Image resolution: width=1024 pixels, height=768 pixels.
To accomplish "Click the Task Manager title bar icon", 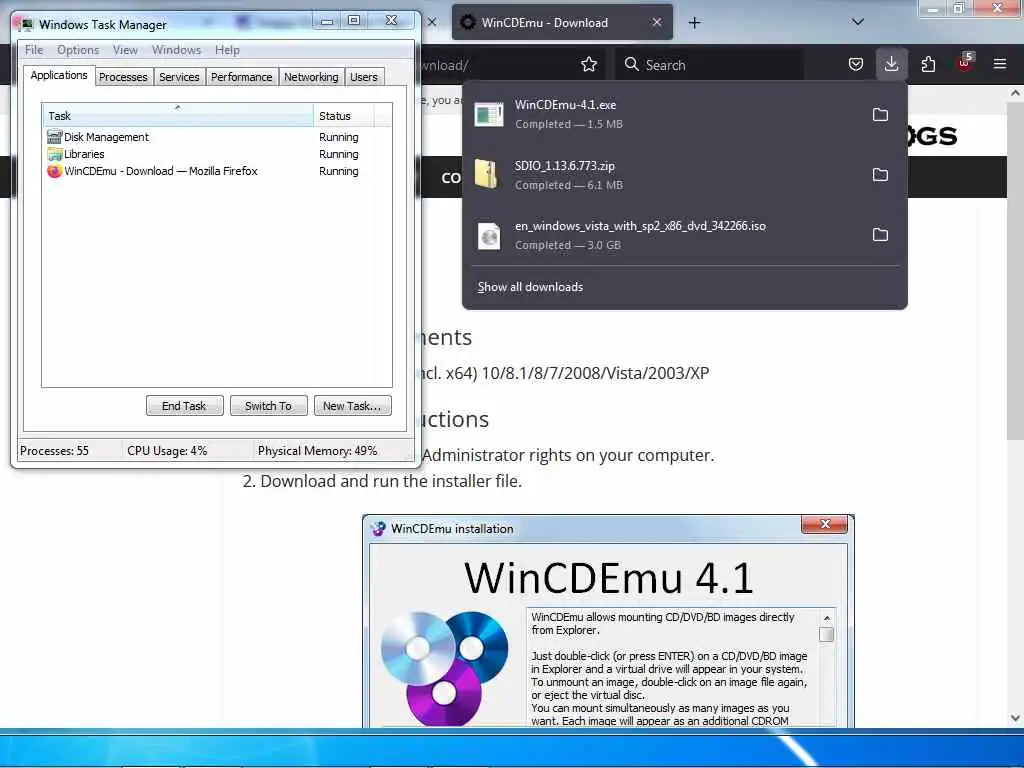I will coord(26,24).
